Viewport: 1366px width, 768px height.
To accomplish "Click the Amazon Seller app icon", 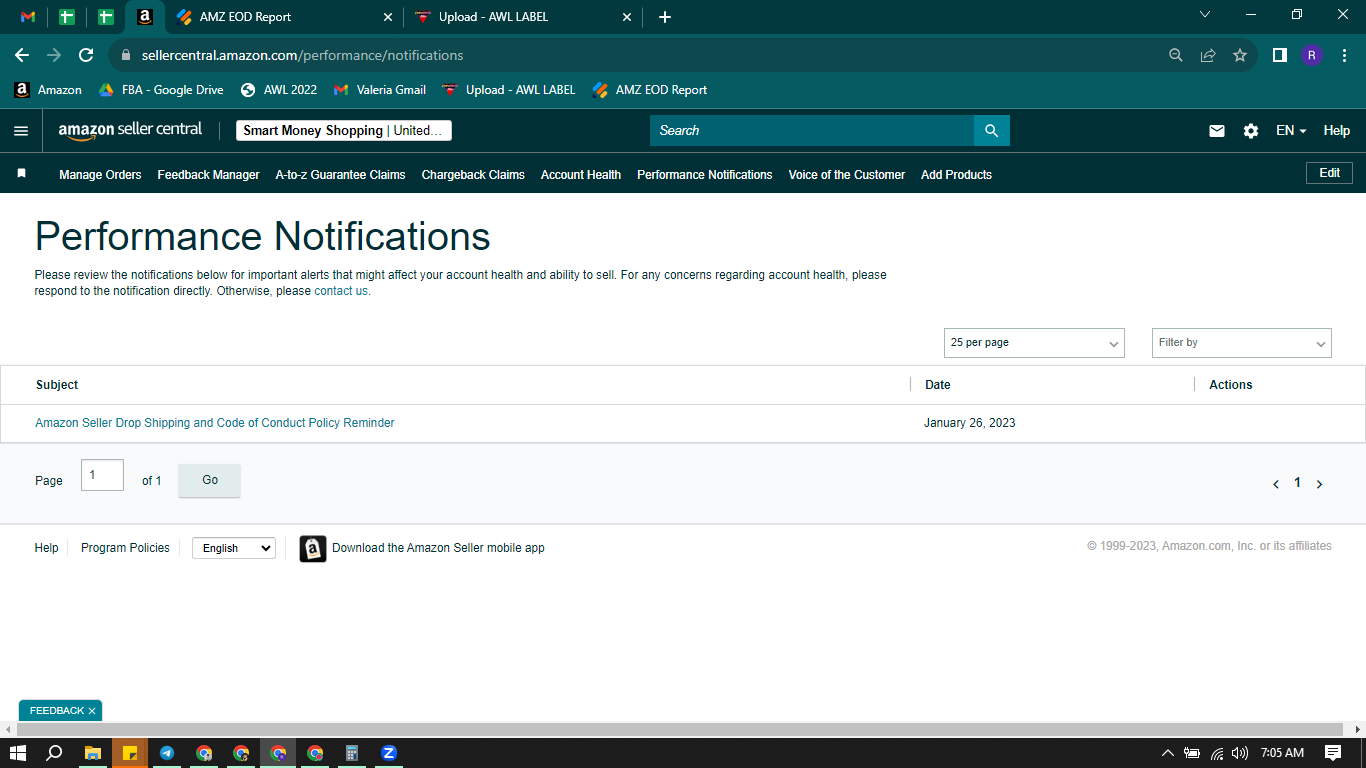I will pos(313,548).
